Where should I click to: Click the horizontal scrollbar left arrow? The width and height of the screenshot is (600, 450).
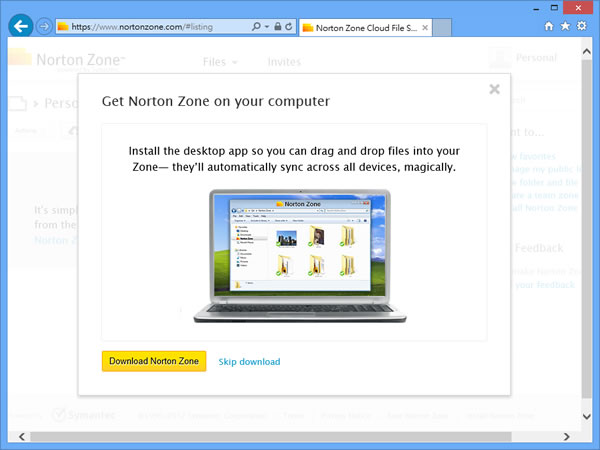22,437
